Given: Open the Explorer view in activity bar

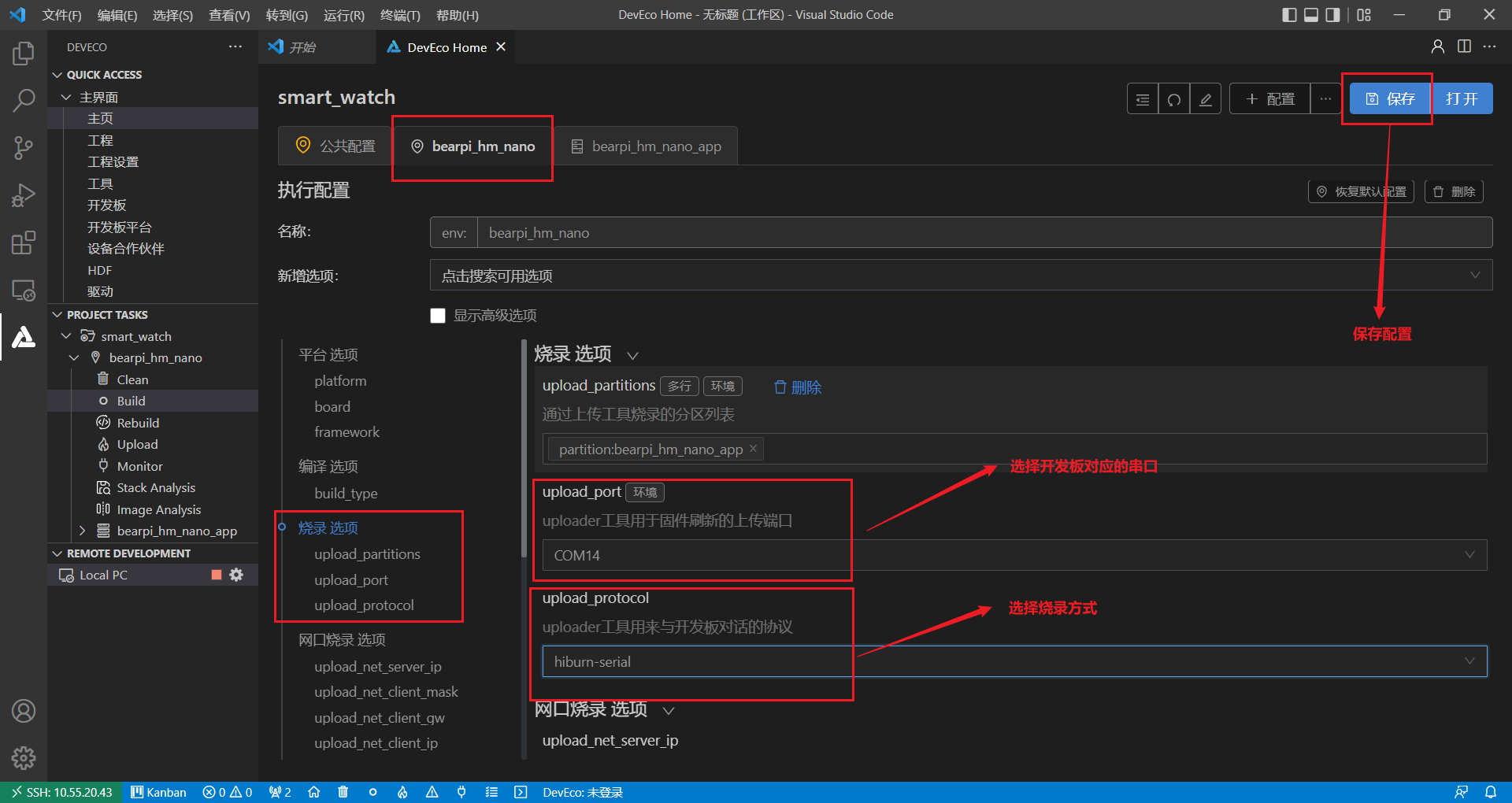Looking at the screenshot, I should pos(24,54).
